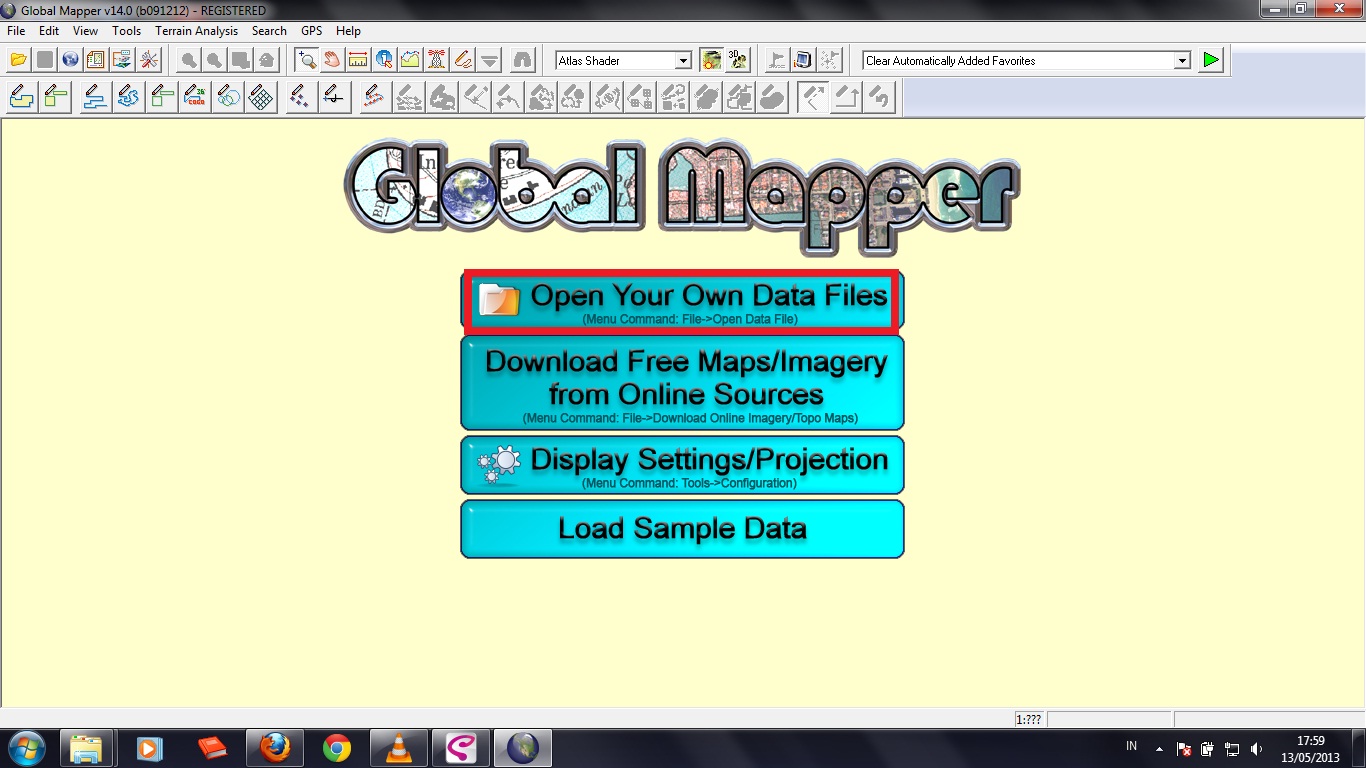Open the 3D View icon
1366x768 pixels.
(x=737, y=60)
